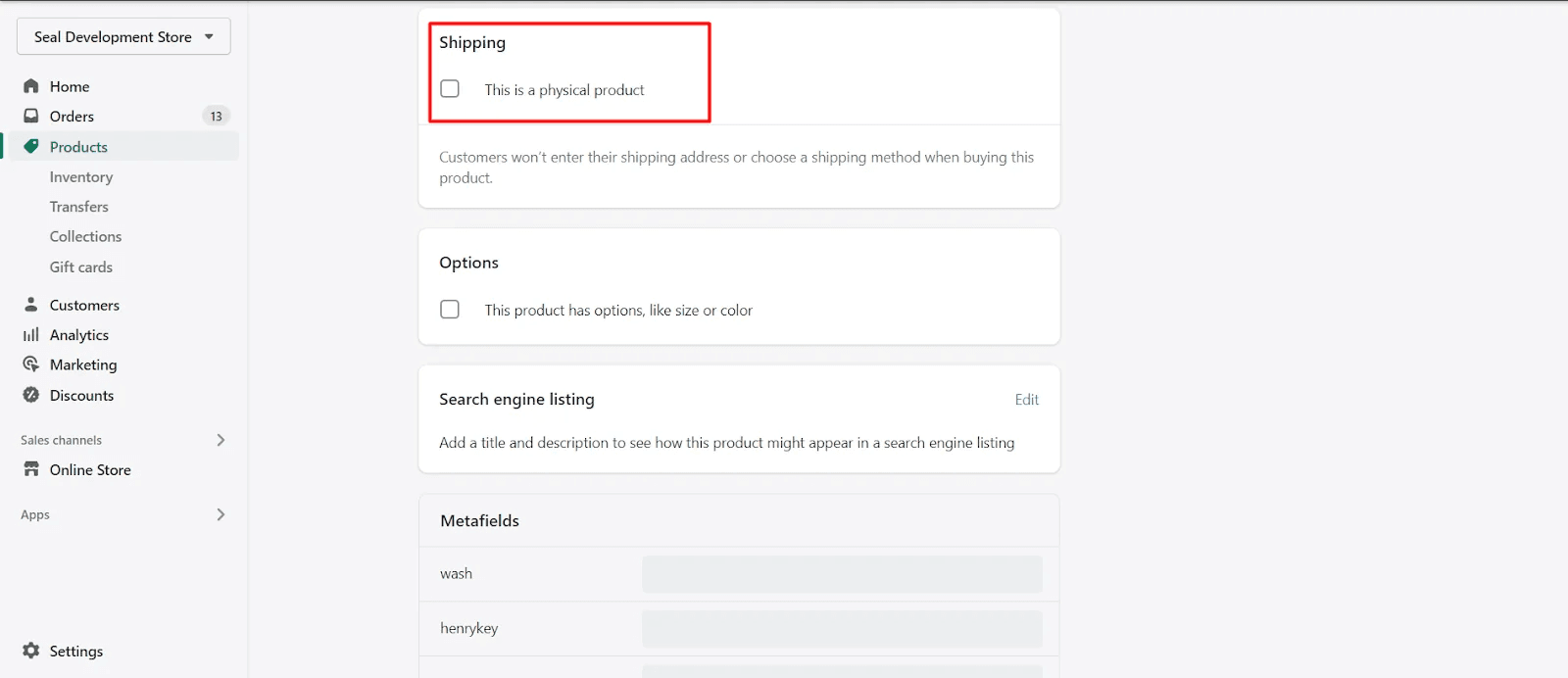Click the Discounts badge icon
1568x678 pixels.
(x=31, y=395)
